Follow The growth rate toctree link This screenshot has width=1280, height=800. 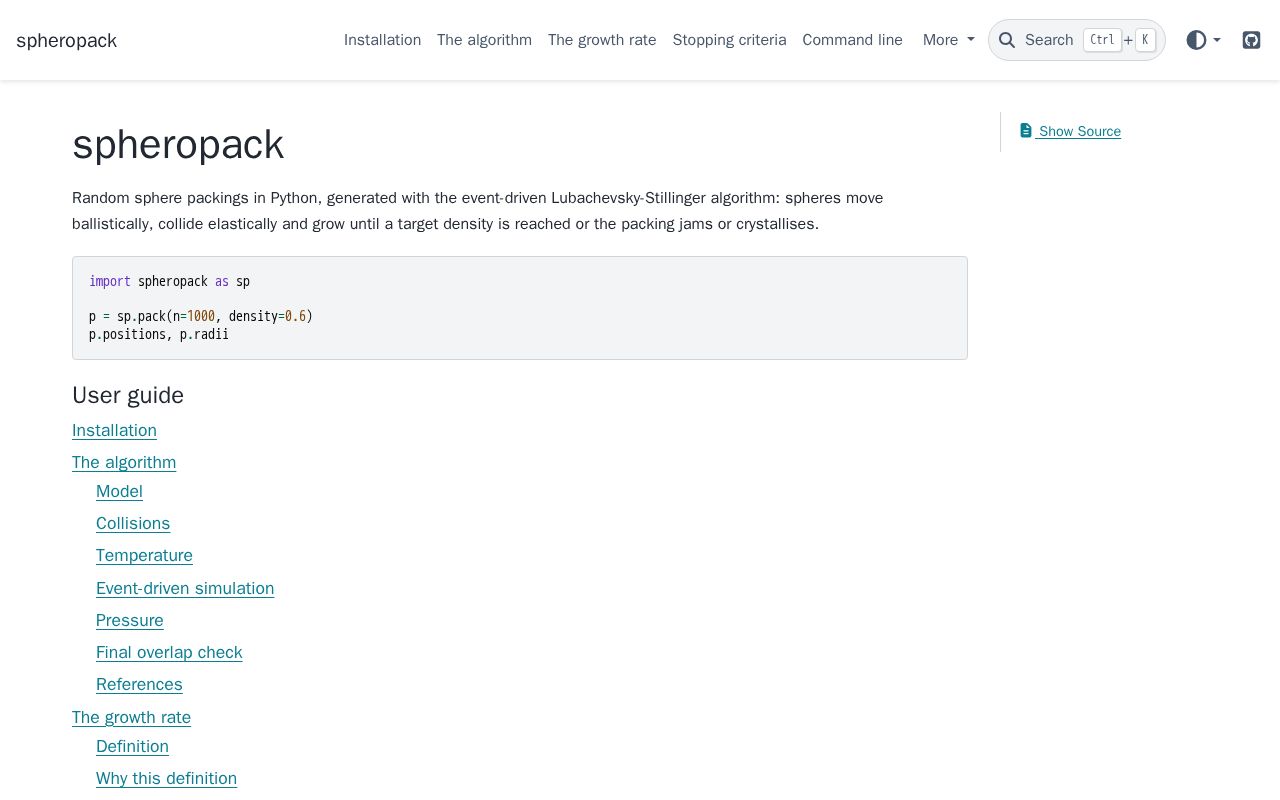(x=131, y=717)
